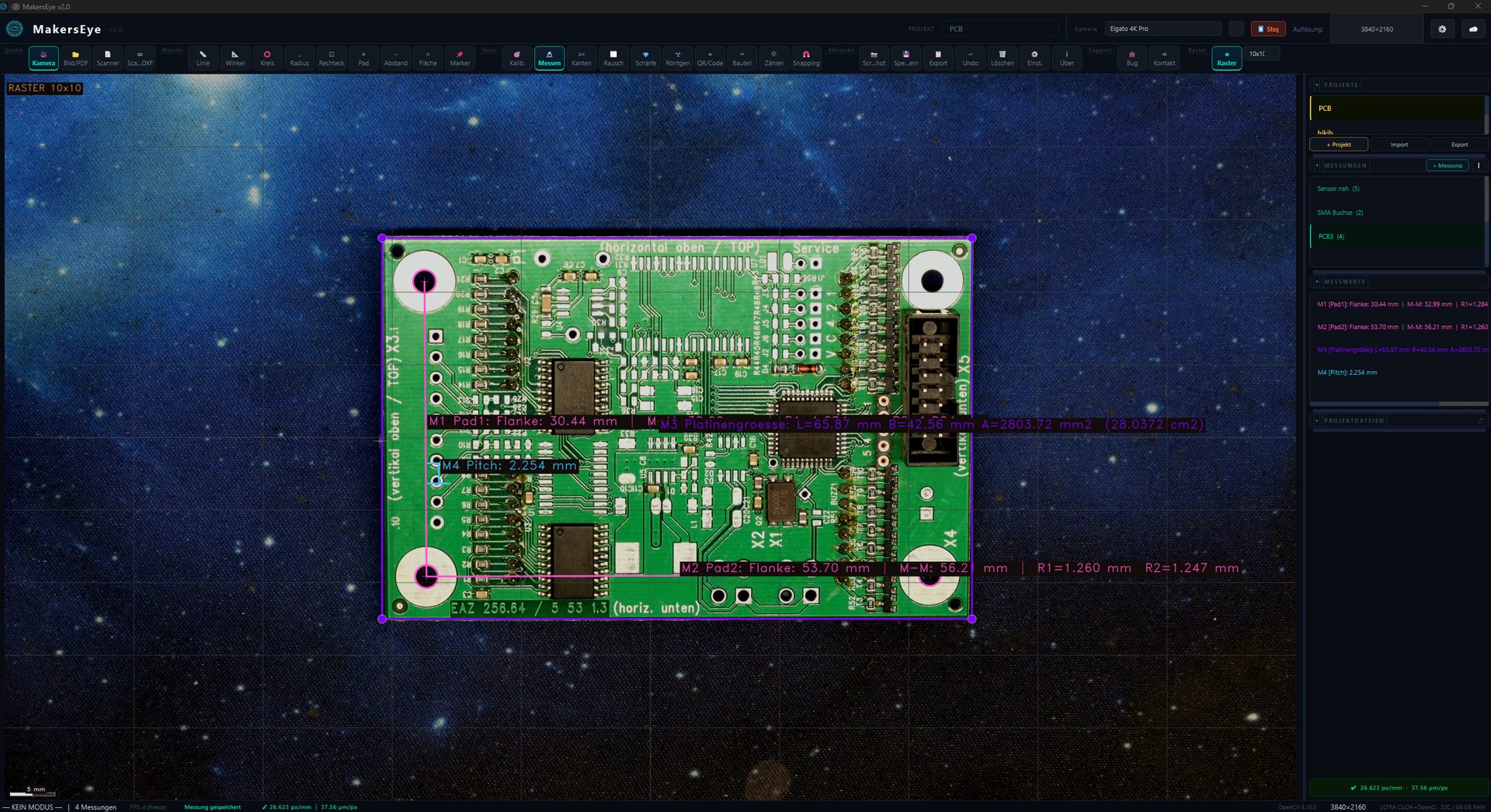Switch source to Kamera mode
The image size is (1491, 812).
[43, 57]
